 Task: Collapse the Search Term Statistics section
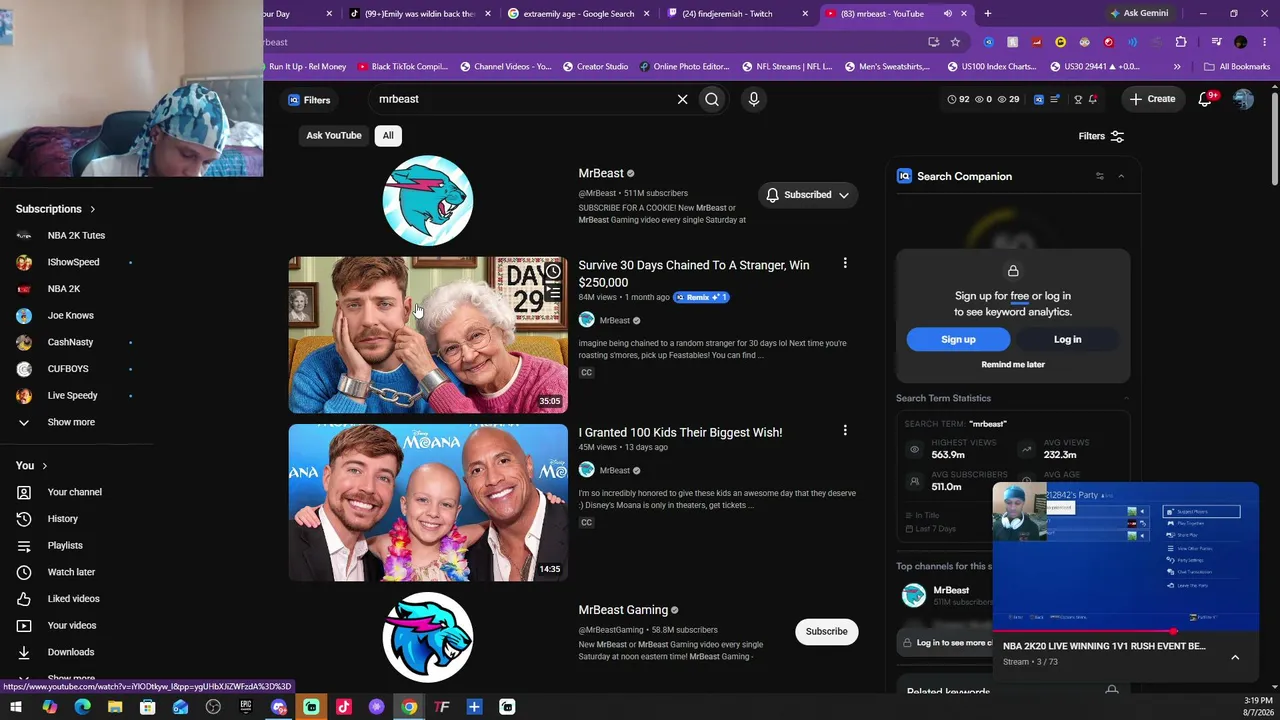(1126, 399)
